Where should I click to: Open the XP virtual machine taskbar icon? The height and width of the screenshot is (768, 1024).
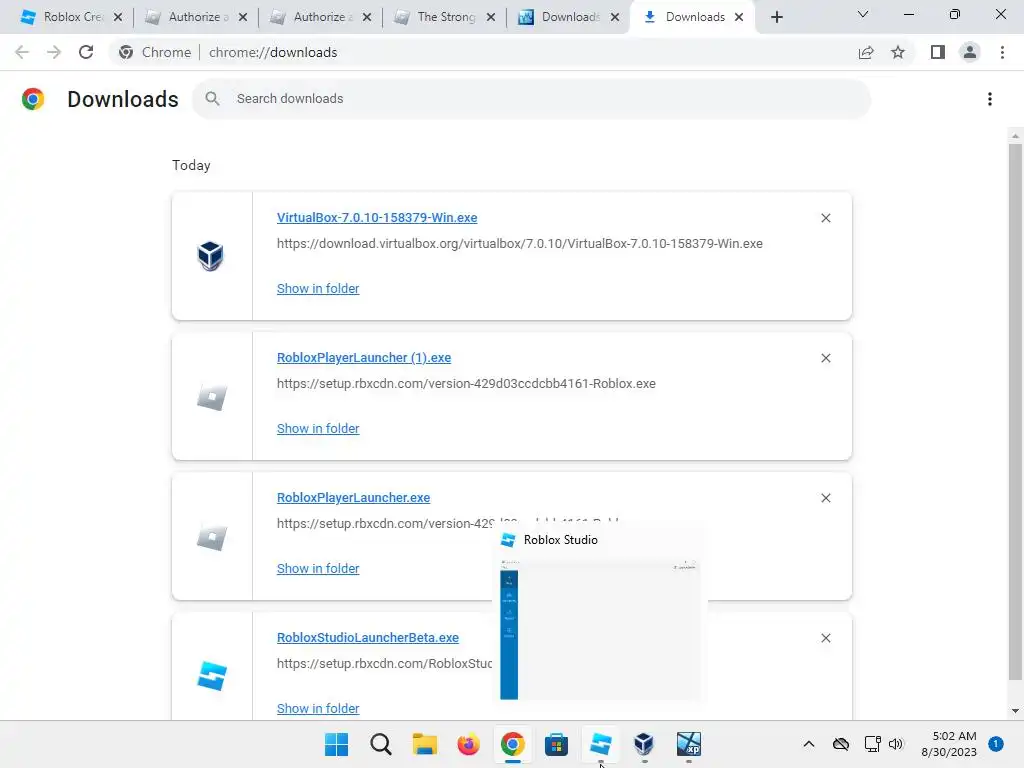click(688, 744)
